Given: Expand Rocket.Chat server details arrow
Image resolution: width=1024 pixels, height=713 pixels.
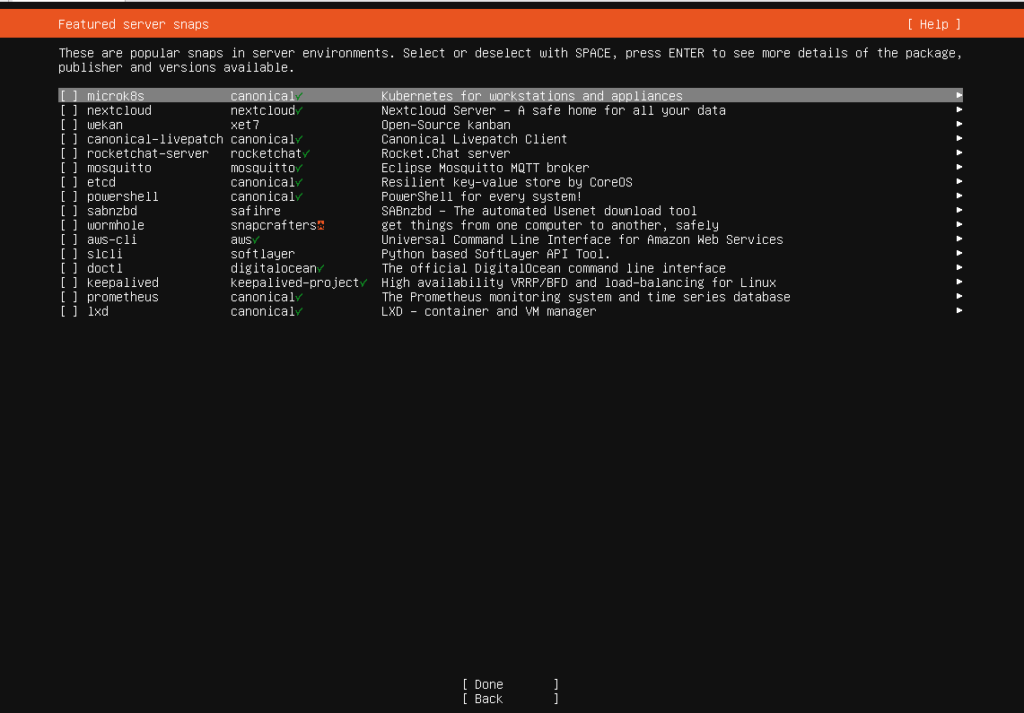Looking at the screenshot, I should coord(959,153).
